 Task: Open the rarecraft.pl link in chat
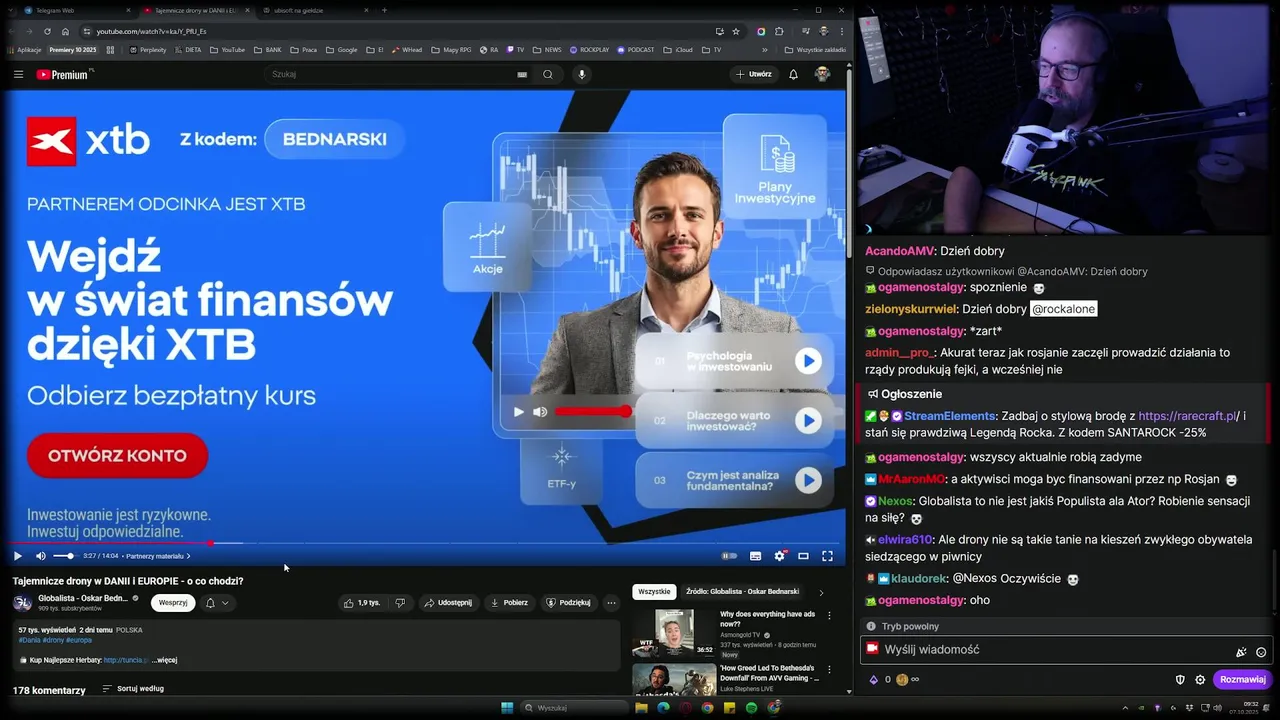point(1188,416)
